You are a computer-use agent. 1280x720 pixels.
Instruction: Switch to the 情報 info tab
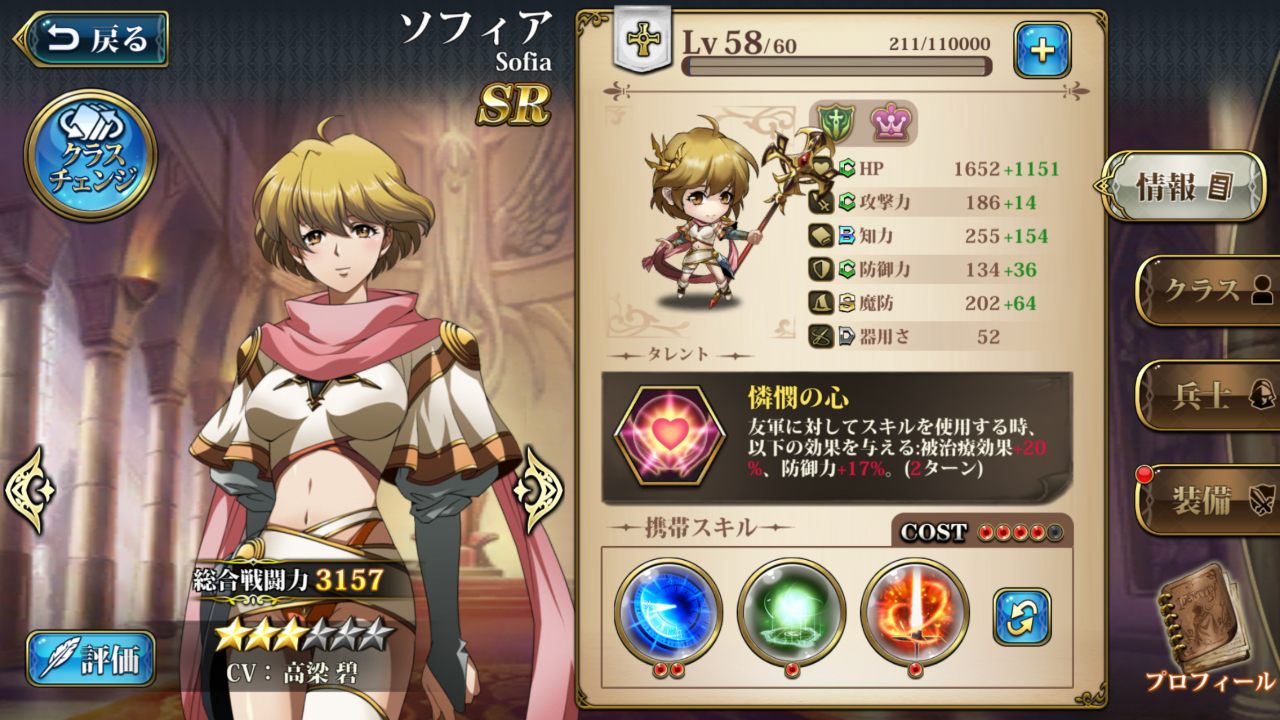tap(1181, 185)
